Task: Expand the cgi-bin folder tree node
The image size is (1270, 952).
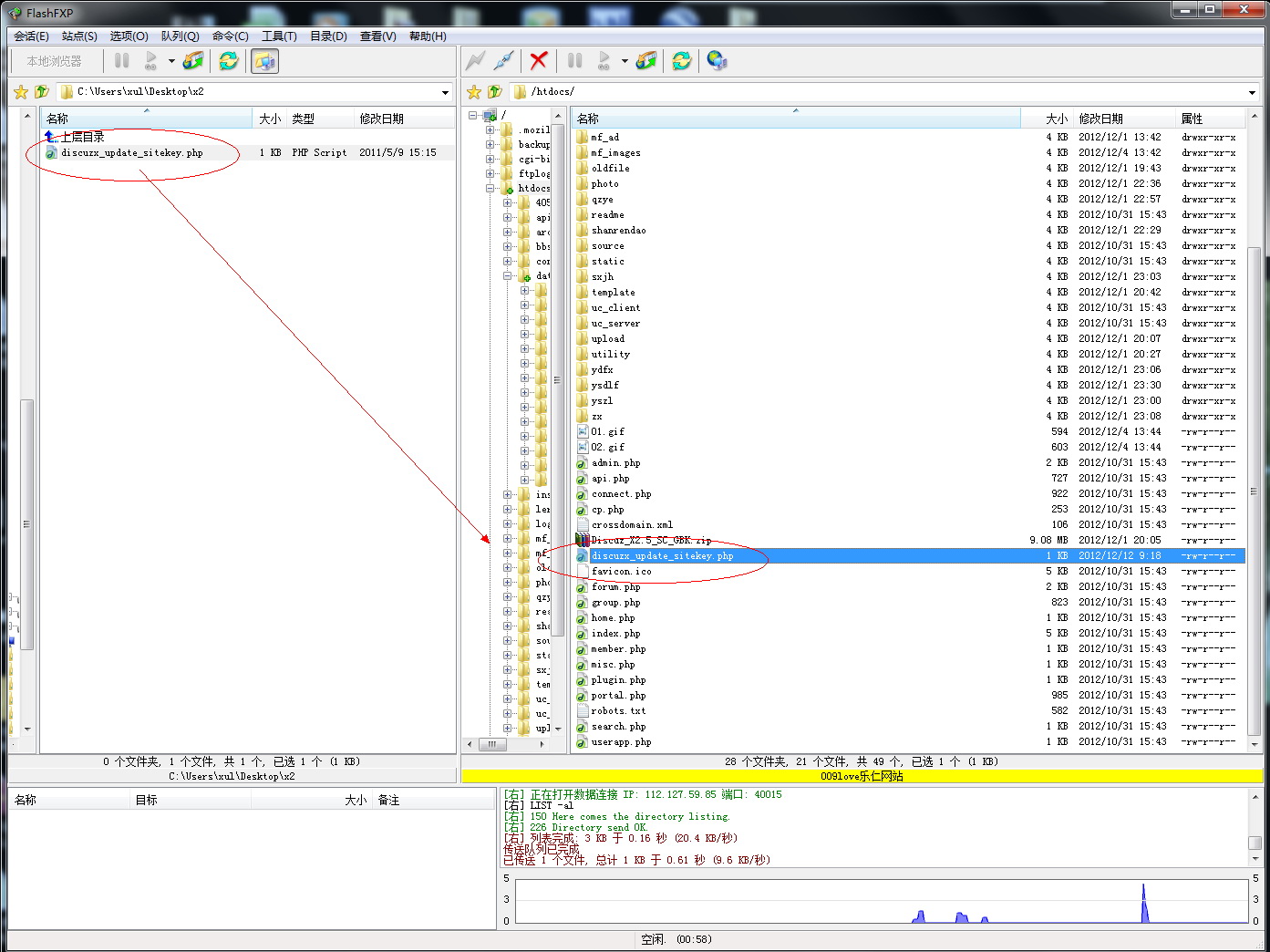Action: tap(490, 159)
